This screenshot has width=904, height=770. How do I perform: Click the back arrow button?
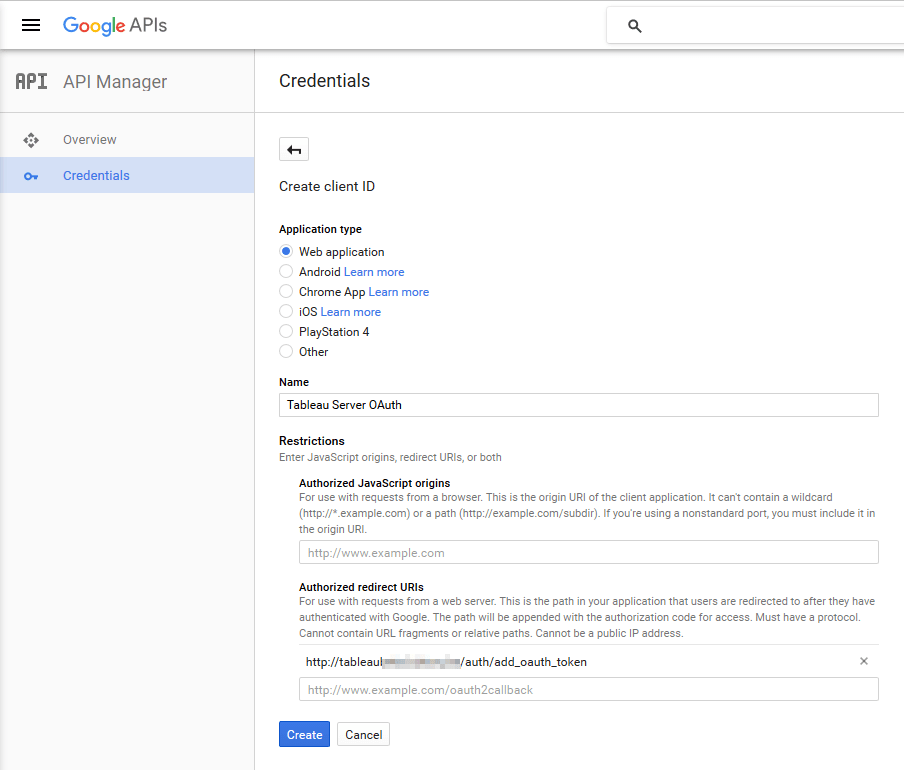(x=294, y=150)
